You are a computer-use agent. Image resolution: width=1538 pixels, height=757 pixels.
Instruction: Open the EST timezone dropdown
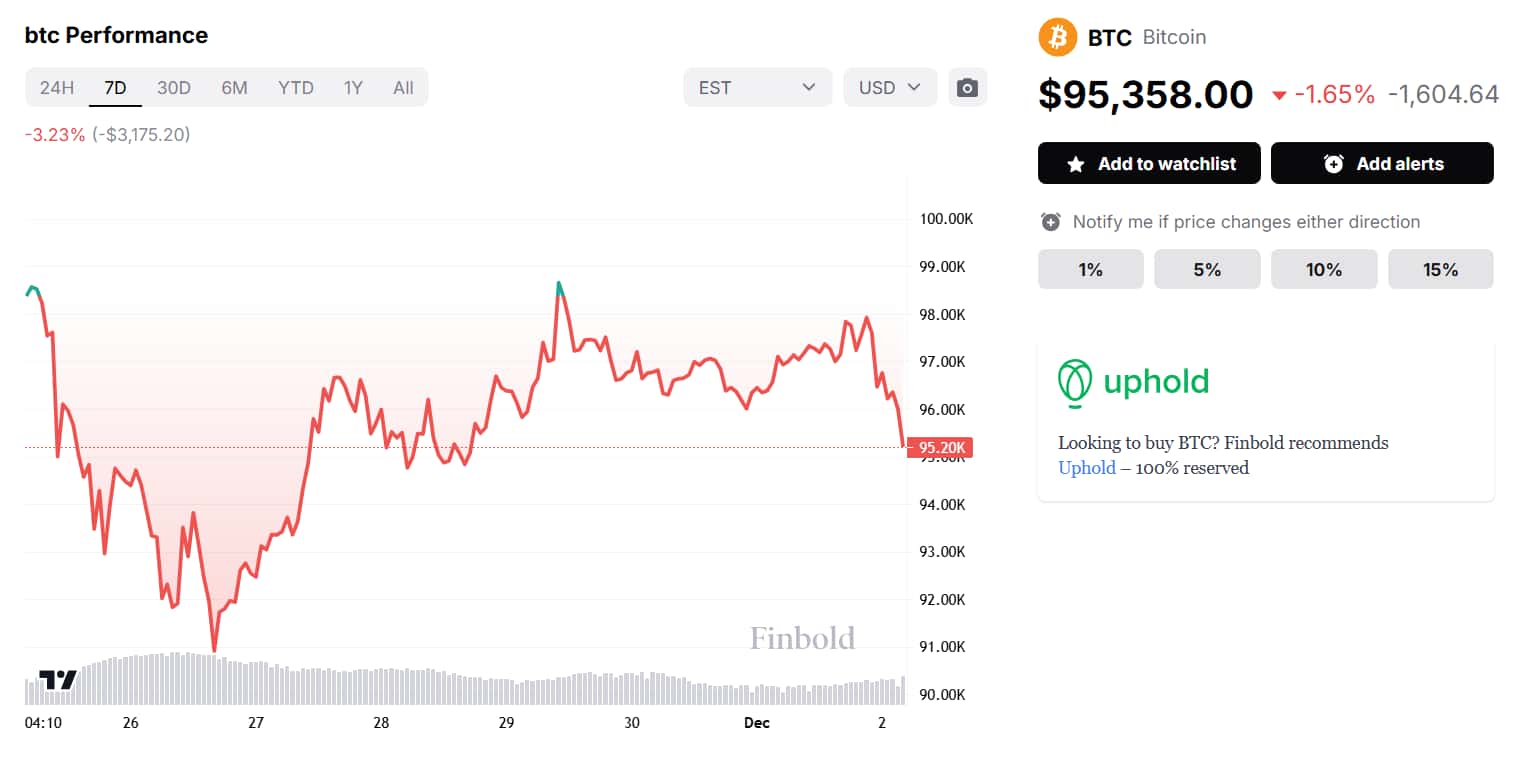(758, 87)
